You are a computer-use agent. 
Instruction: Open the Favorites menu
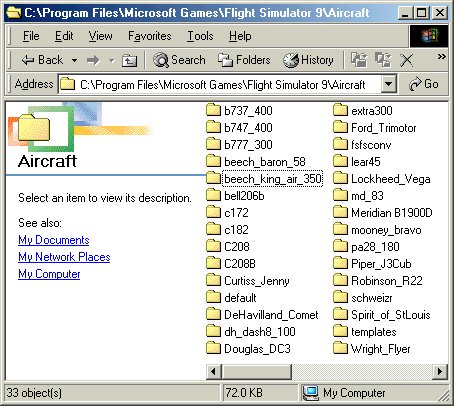point(150,36)
